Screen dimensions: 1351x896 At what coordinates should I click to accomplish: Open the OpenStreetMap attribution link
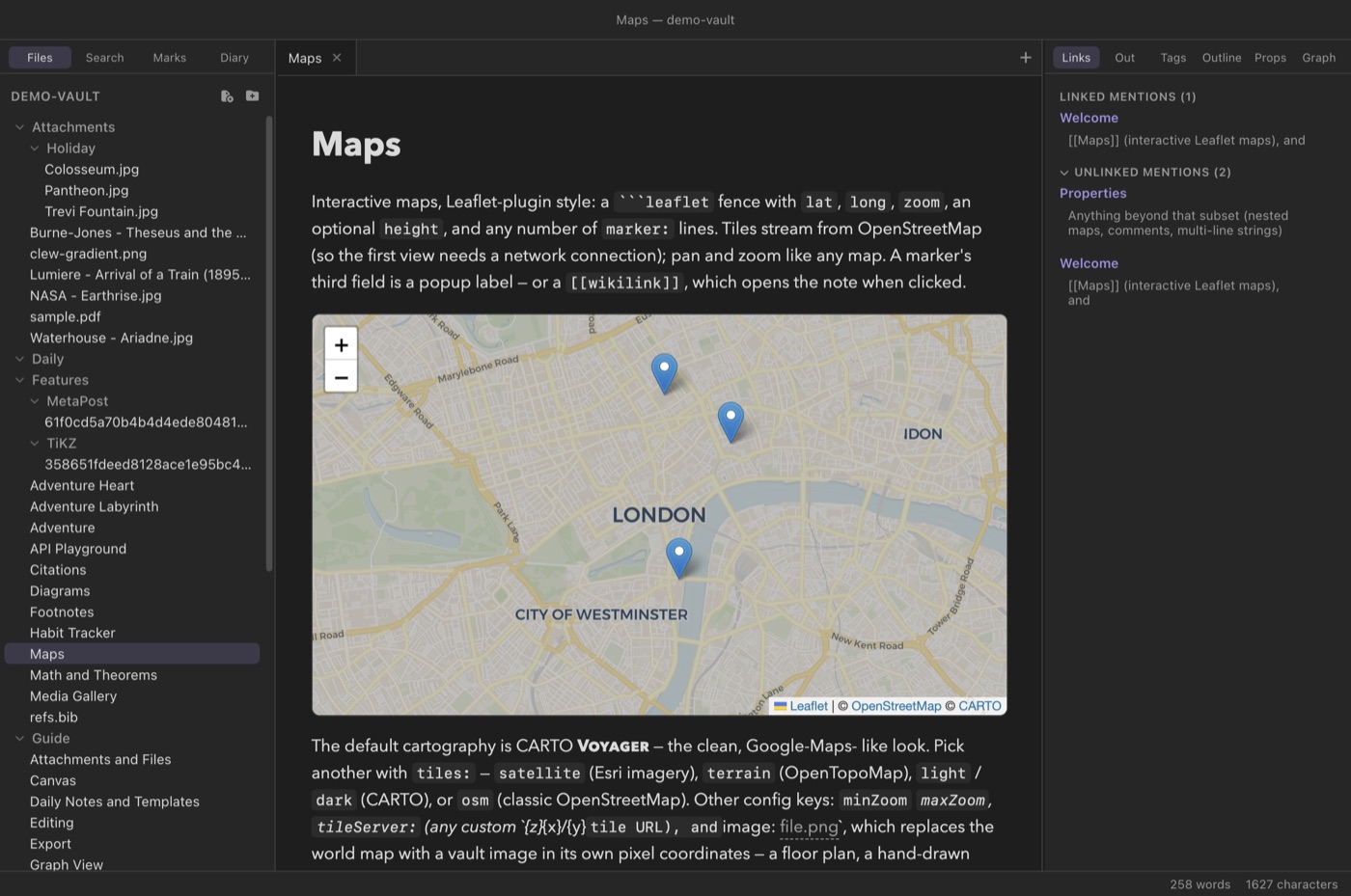(x=896, y=706)
